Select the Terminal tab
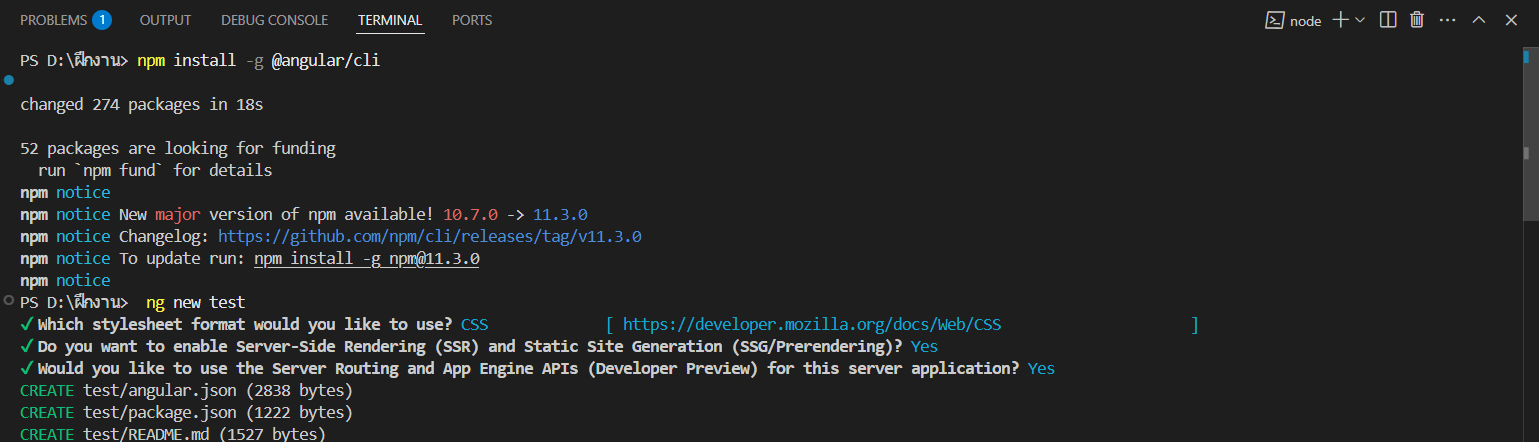The height and width of the screenshot is (442, 1539). tap(390, 20)
